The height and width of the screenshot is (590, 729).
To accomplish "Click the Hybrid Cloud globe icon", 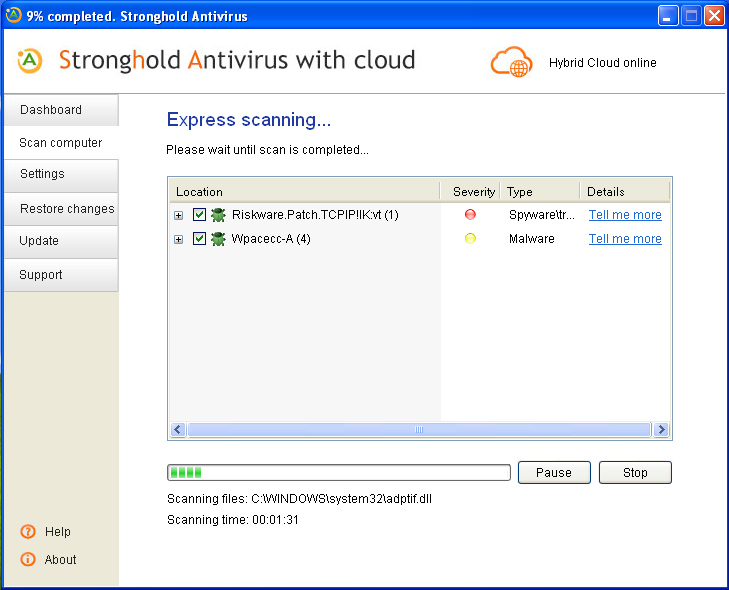I will (x=511, y=62).
